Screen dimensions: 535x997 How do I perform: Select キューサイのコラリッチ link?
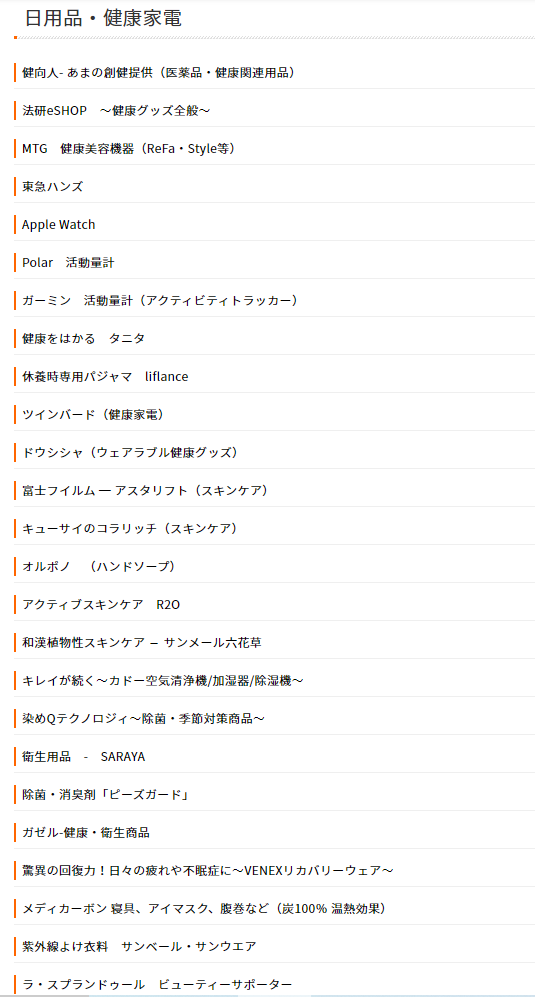point(130,528)
